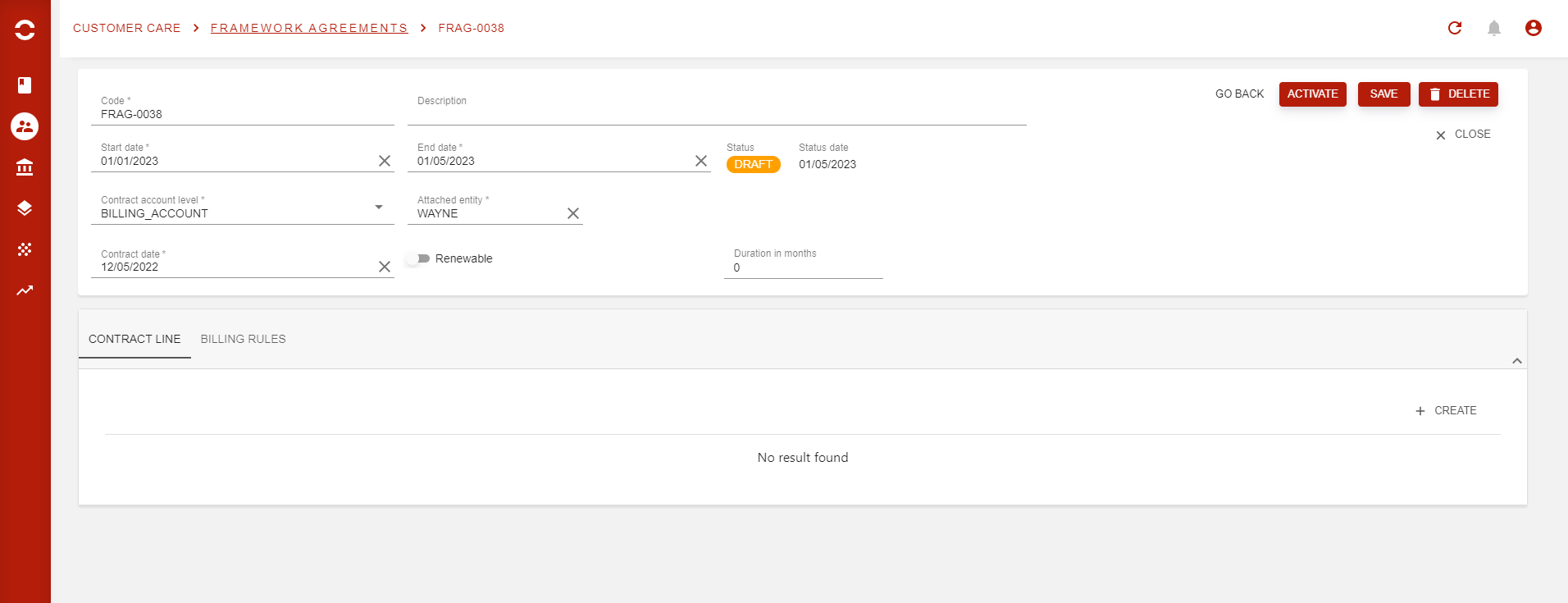The width and height of the screenshot is (1568, 603).
Task: Create a new contract line
Action: click(x=1446, y=410)
